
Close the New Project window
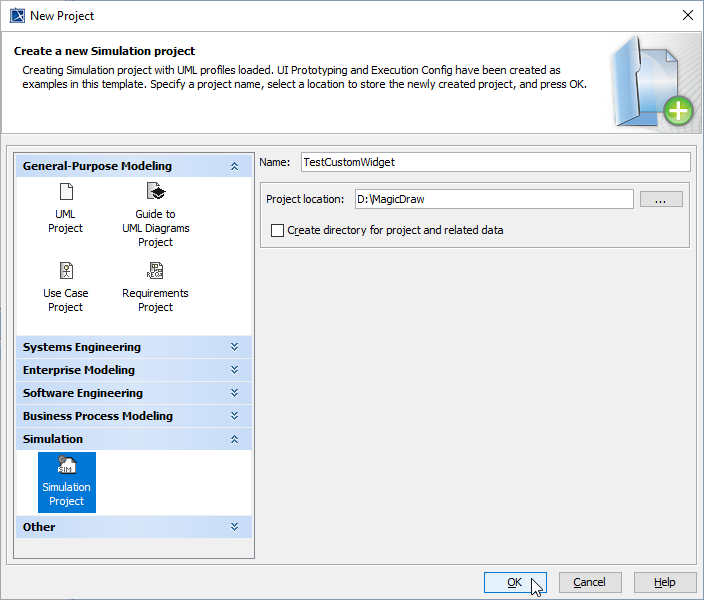[687, 15]
